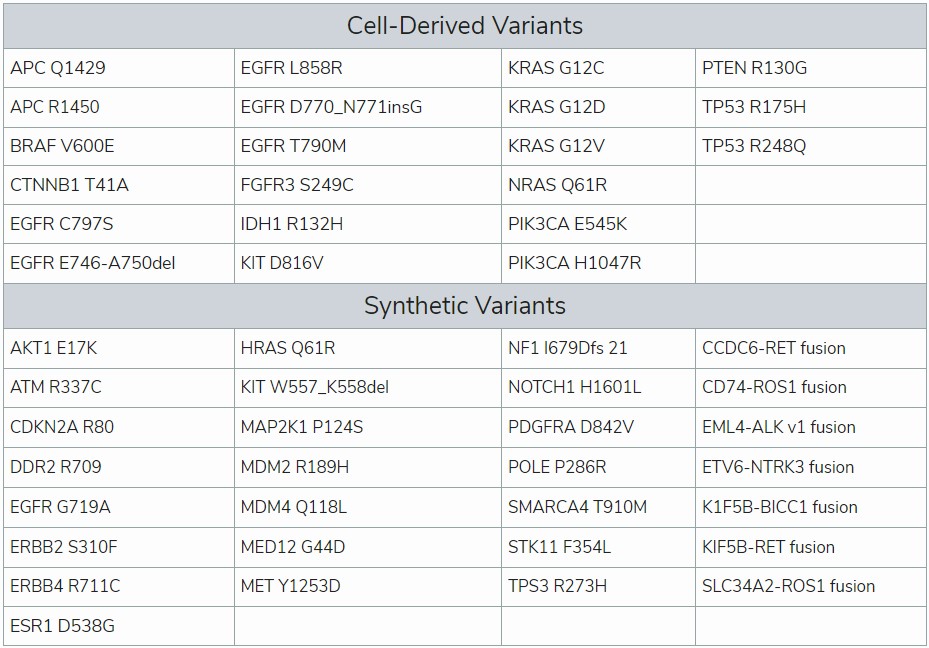The image size is (929, 648).
Task: Click the ESR1 D538G cell
Action: (x=118, y=626)
